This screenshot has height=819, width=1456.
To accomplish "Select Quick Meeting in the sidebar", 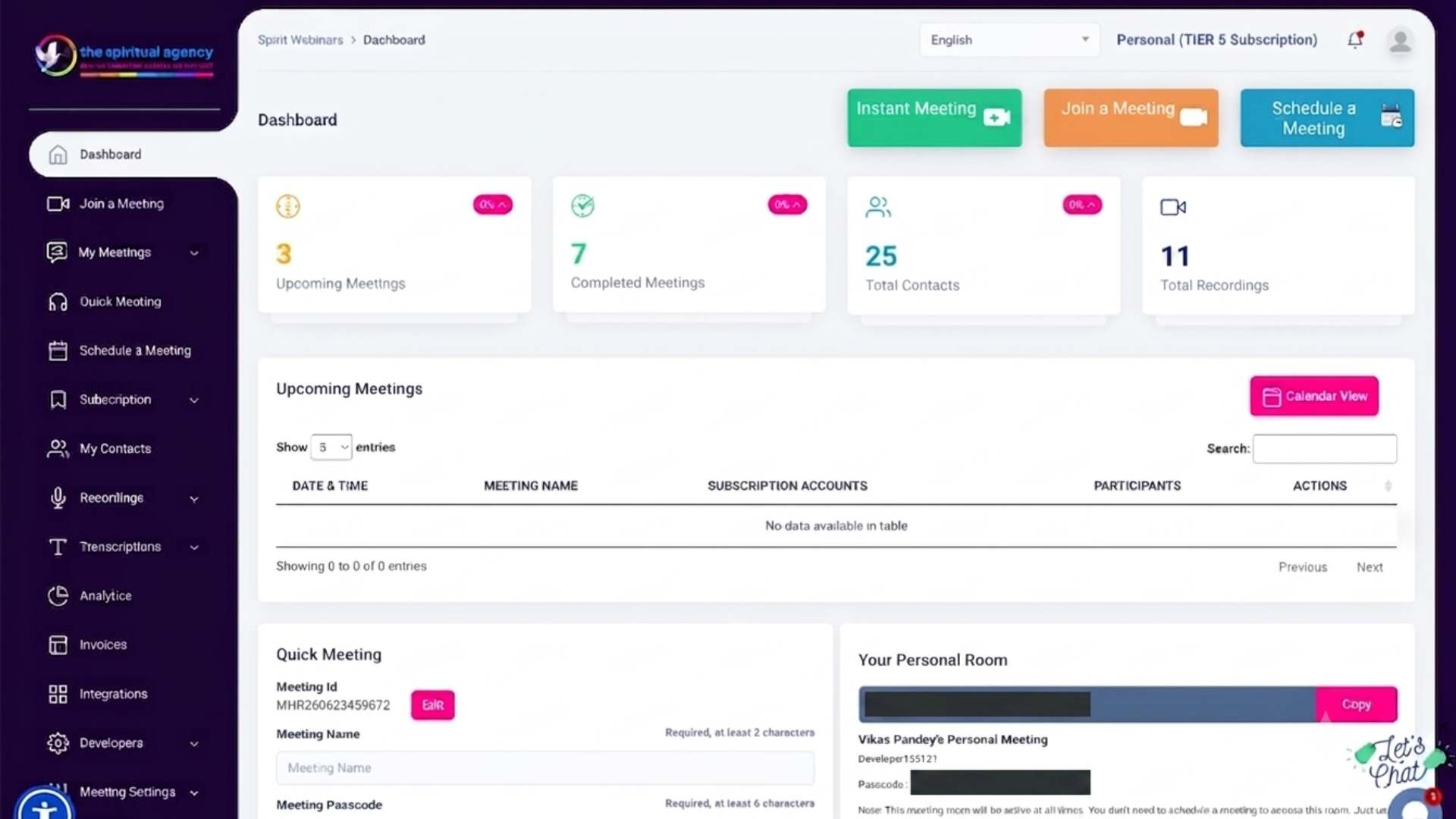I will pos(120,302).
